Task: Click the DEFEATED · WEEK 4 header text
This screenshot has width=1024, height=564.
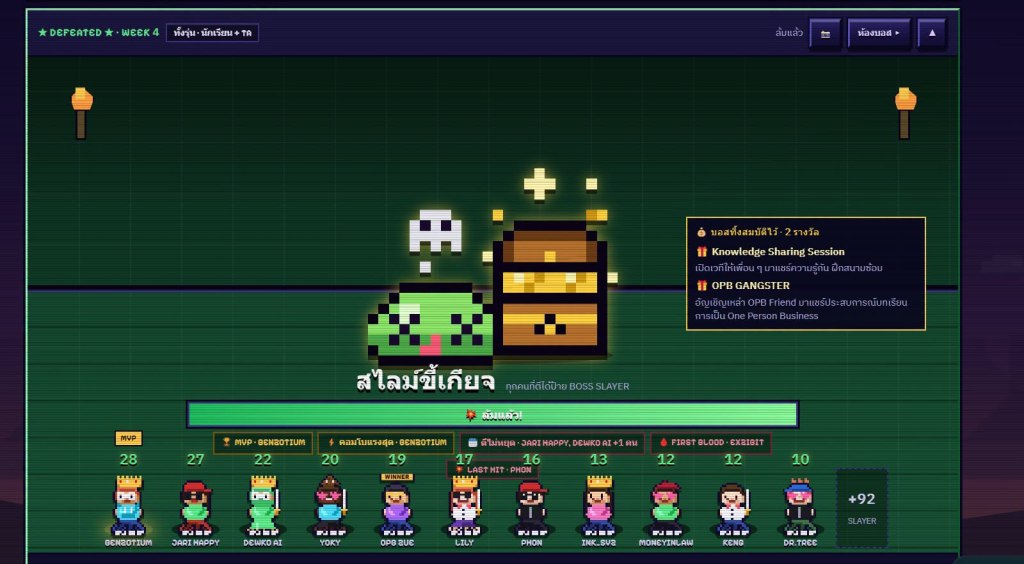Action: coord(99,33)
